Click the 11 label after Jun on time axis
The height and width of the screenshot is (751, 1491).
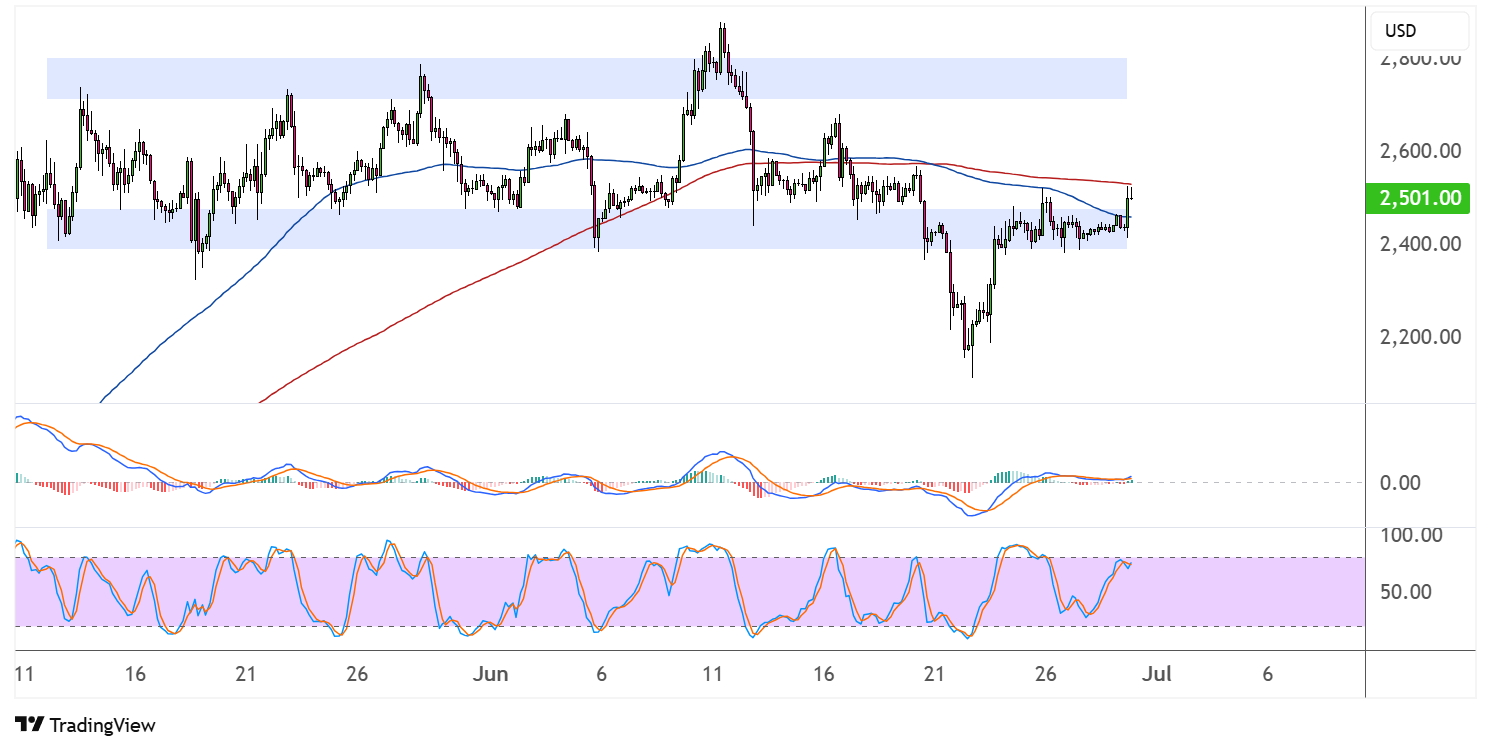click(712, 674)
